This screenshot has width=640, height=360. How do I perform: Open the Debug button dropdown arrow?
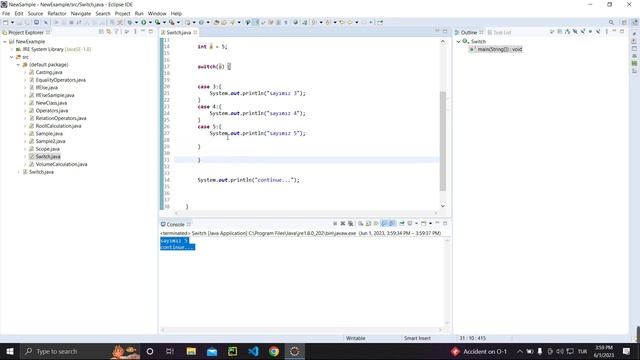tap(136, 22)
